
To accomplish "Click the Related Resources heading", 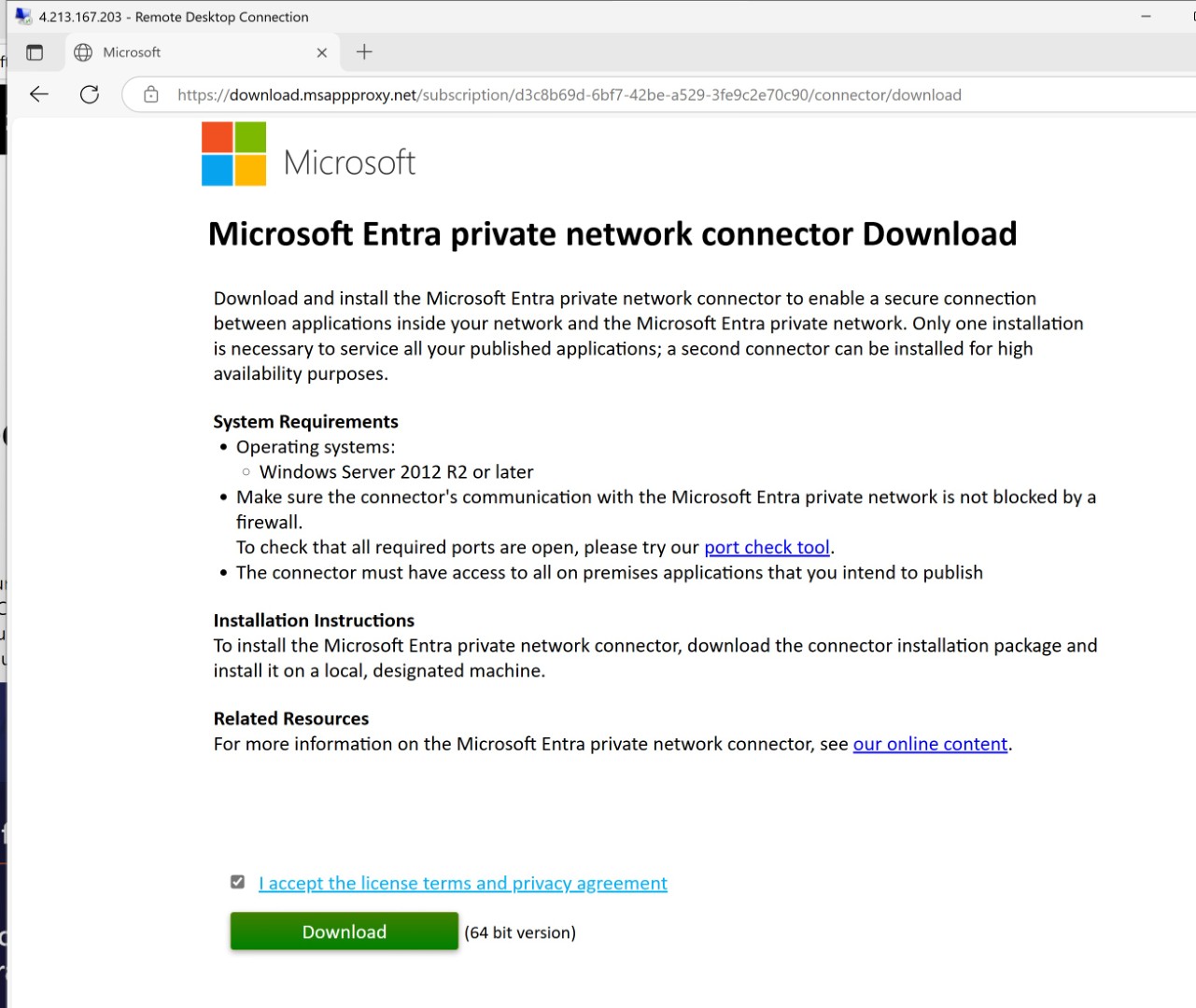I will click(291, 719).
